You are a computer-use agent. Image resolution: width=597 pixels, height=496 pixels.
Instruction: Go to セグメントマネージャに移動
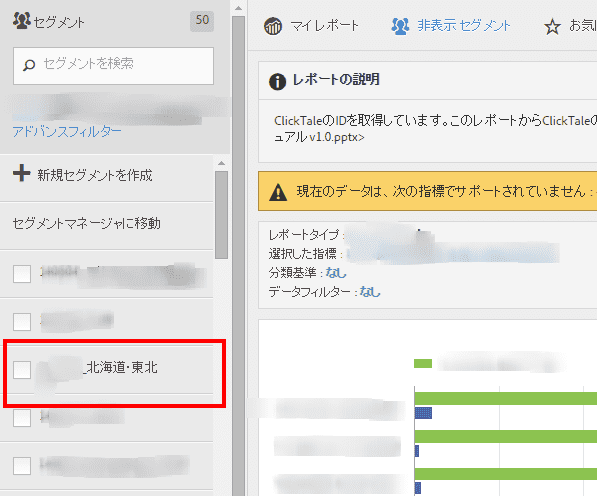[86, 223]
